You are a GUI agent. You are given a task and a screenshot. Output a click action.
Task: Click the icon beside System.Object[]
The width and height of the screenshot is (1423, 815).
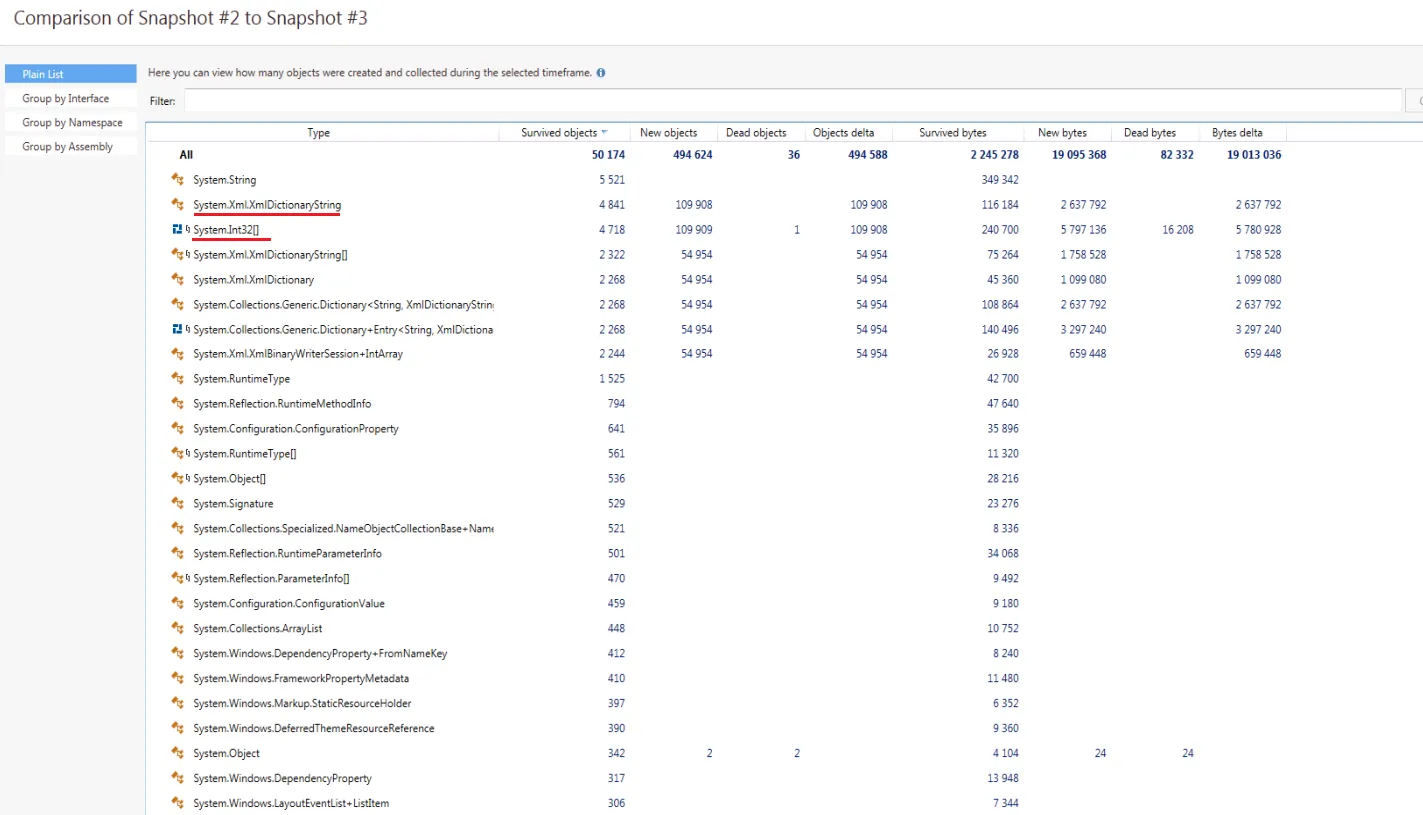point(178,479)
